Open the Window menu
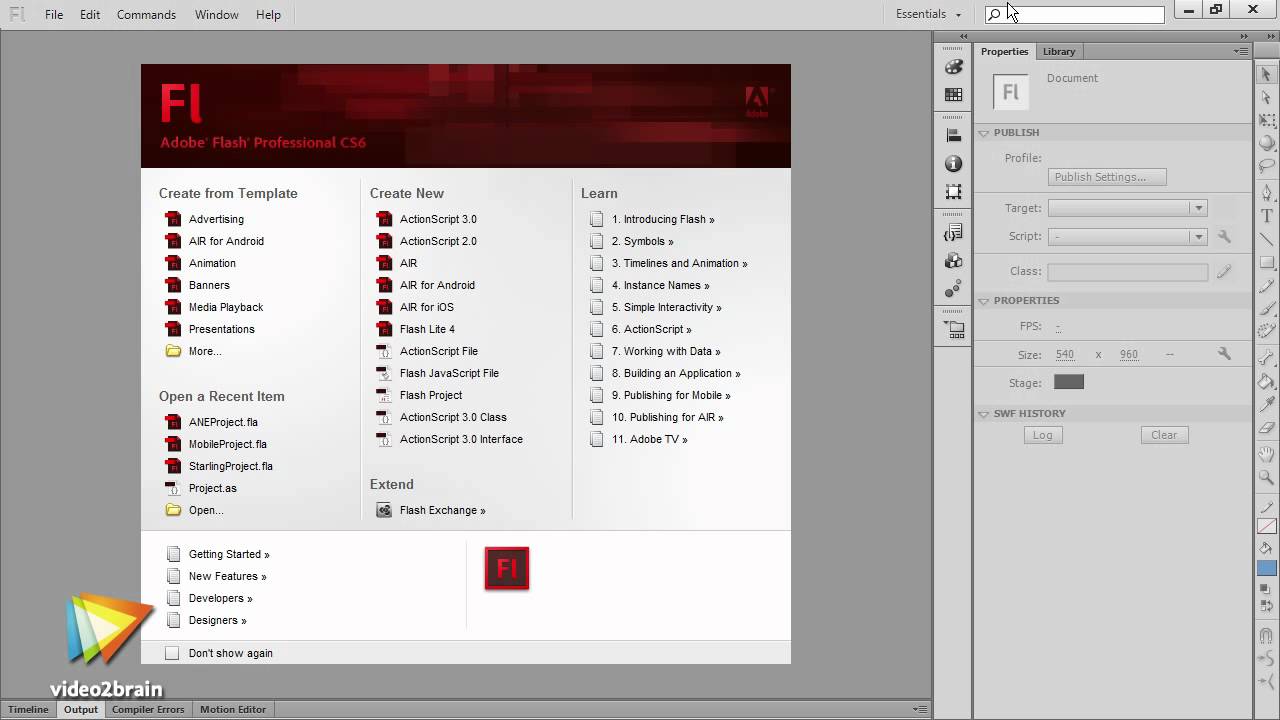The image size is (1280, 720). [216, 15]
